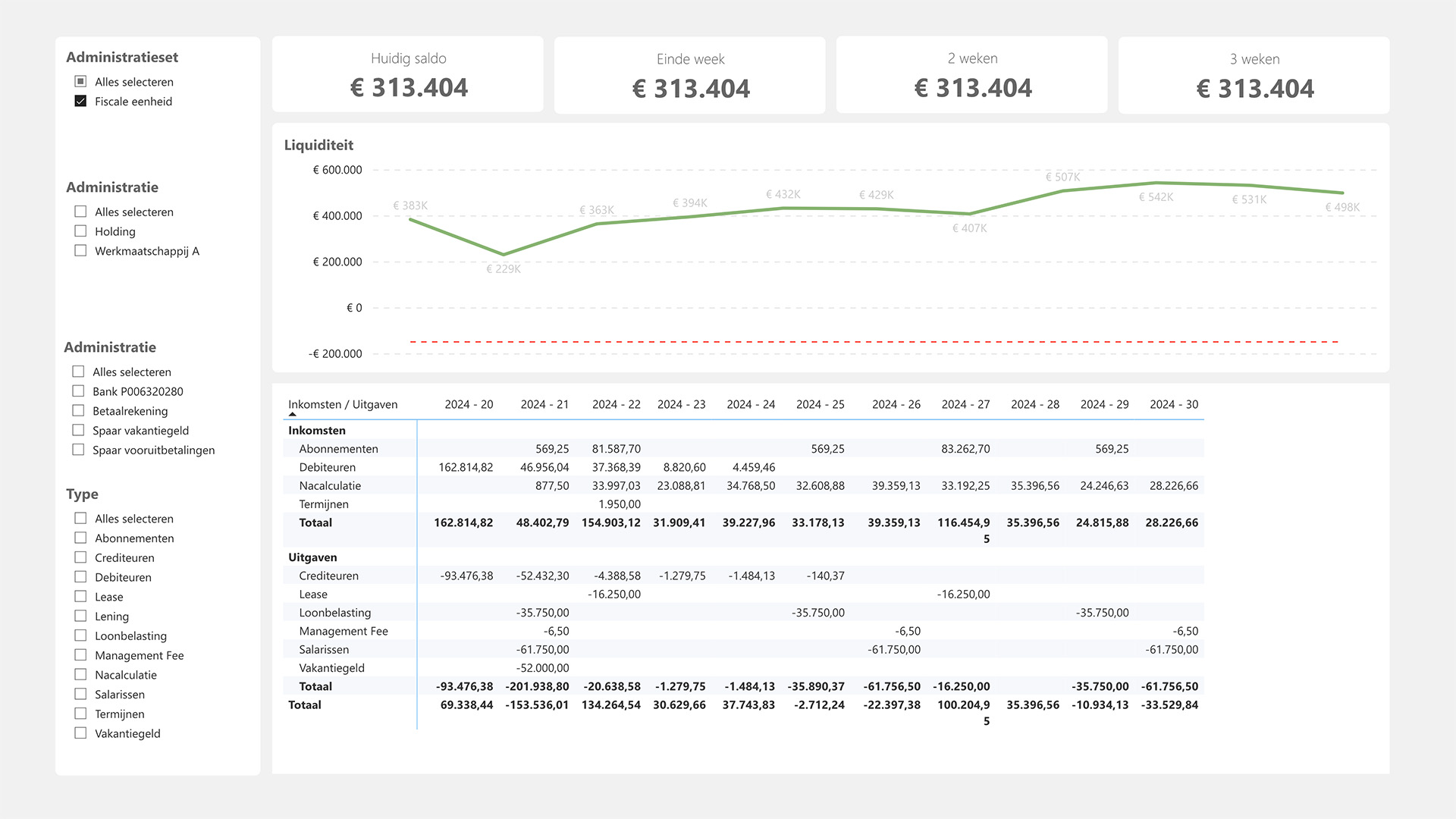Select the Vakantiegeld type checkbox
1456x819 pixels.
pos(80,733)
